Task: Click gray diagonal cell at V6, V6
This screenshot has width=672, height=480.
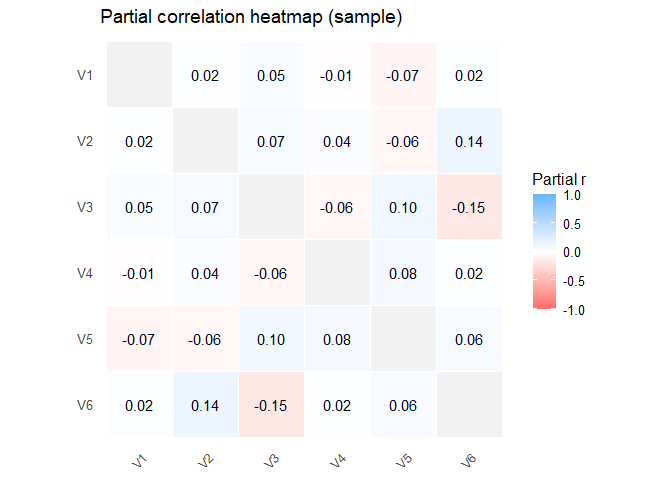Action: 469,405
